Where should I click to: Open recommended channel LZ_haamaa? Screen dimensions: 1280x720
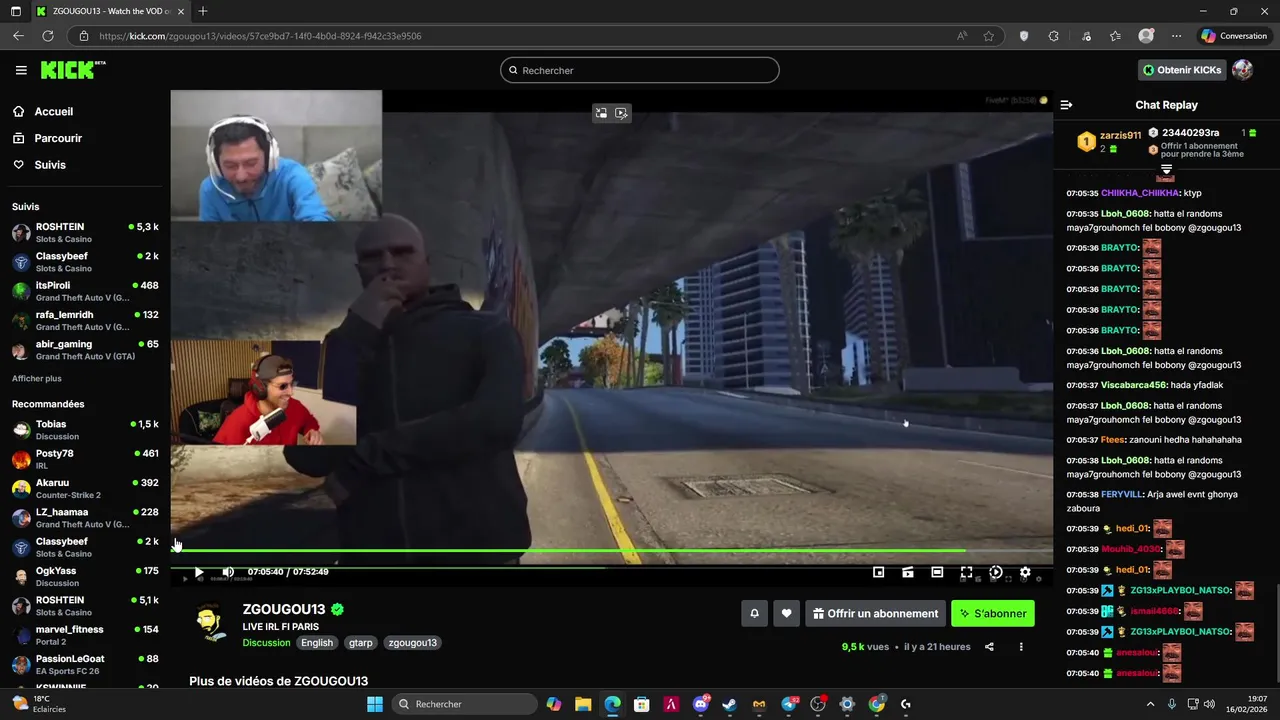click(85, 518)
